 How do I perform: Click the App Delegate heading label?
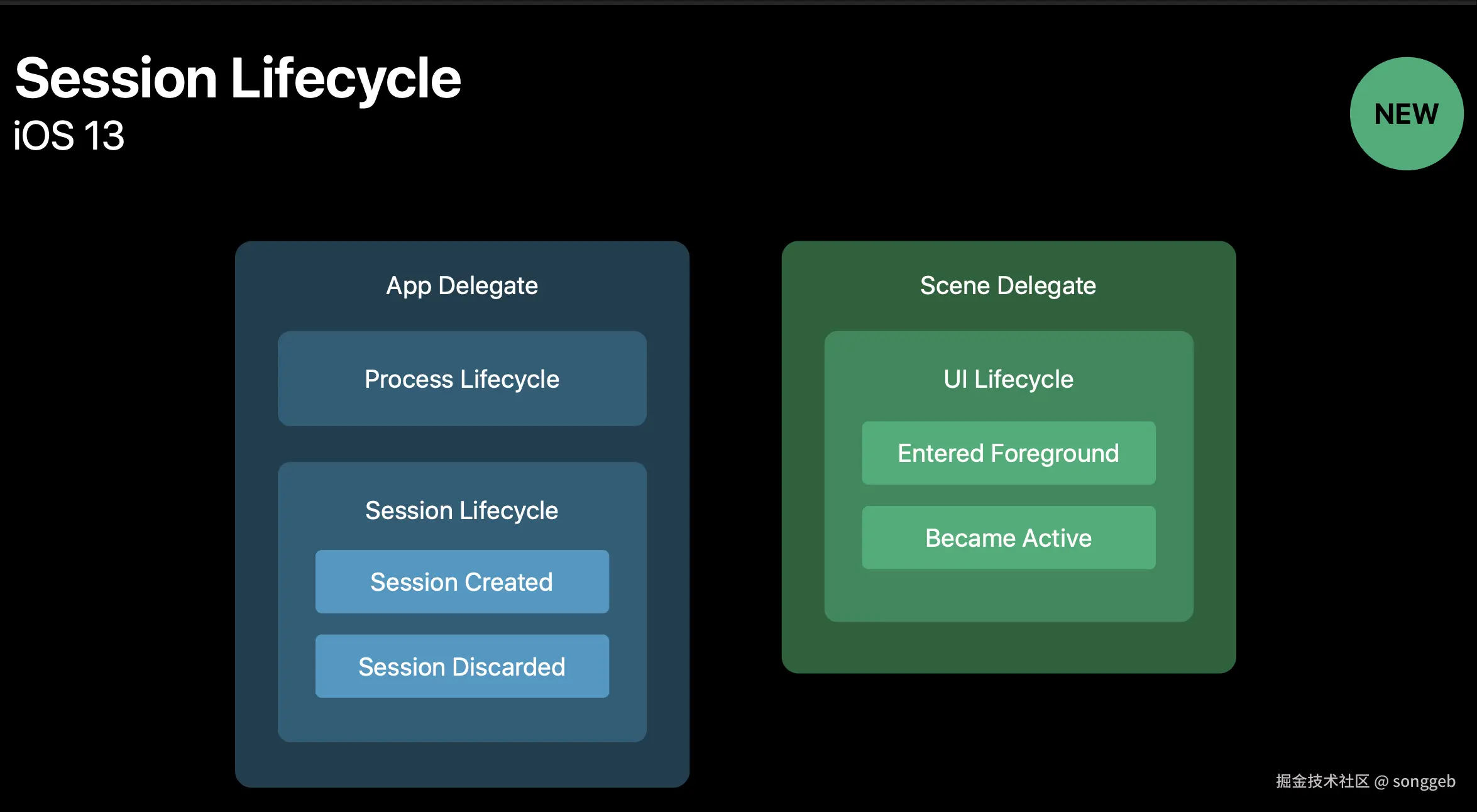click(462, 286)
